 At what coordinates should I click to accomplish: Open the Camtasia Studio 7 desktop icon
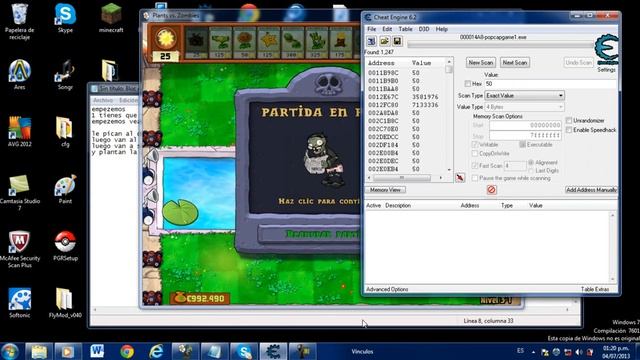click(x=19, y=192)
